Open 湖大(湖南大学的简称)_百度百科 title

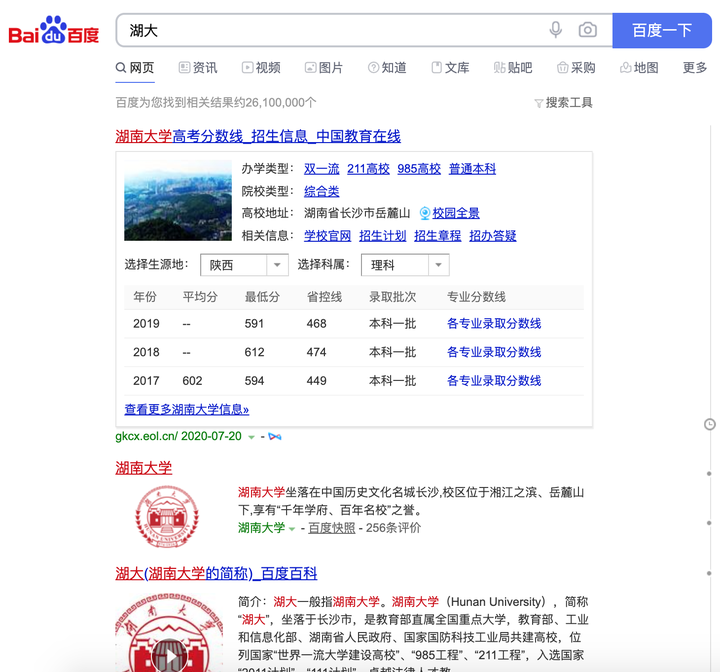(216, 573)
